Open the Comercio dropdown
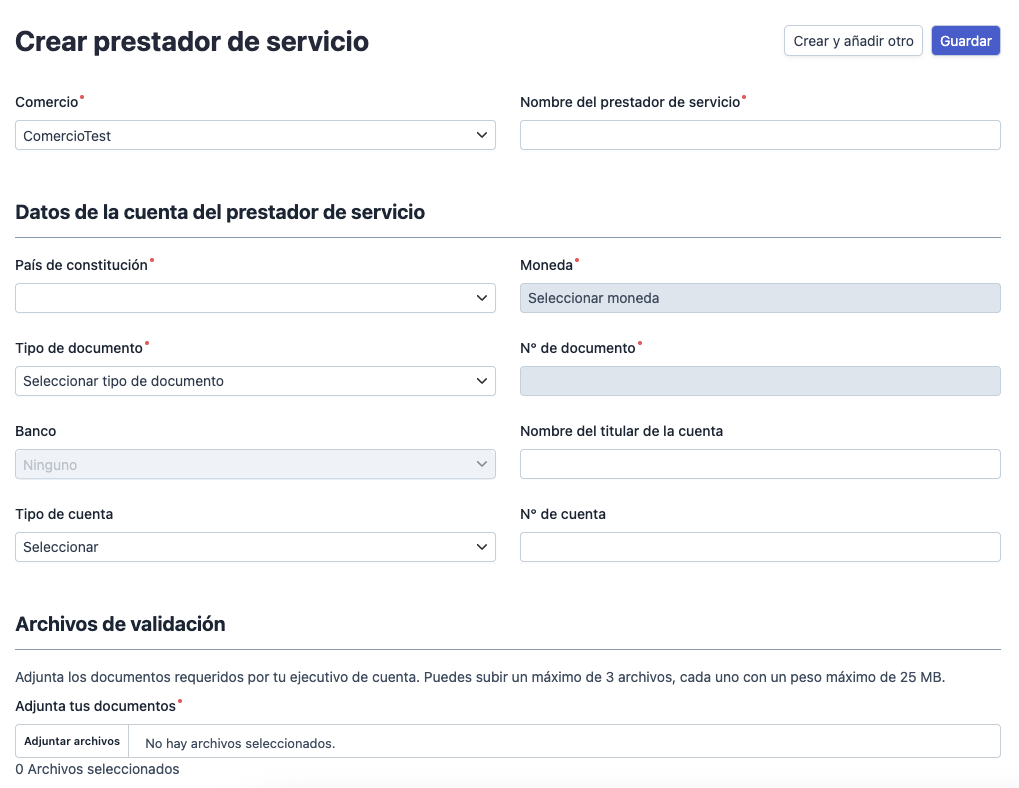1019x788 pixels. point(255,134)
